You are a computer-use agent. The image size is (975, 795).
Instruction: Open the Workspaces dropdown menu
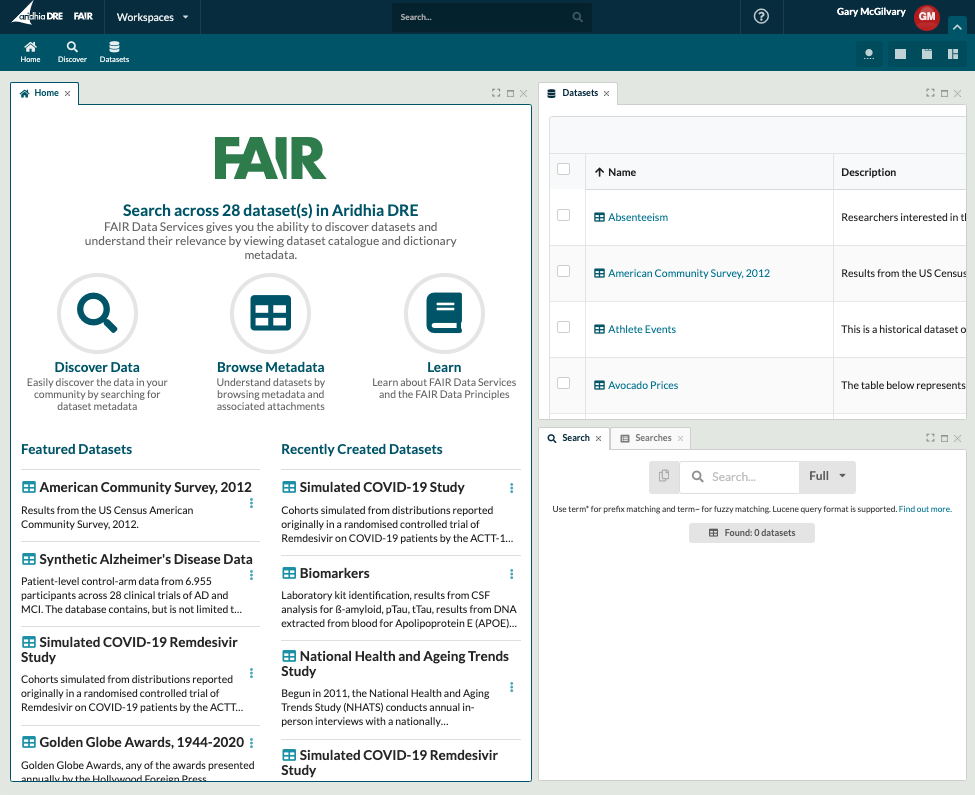point(152,17)
